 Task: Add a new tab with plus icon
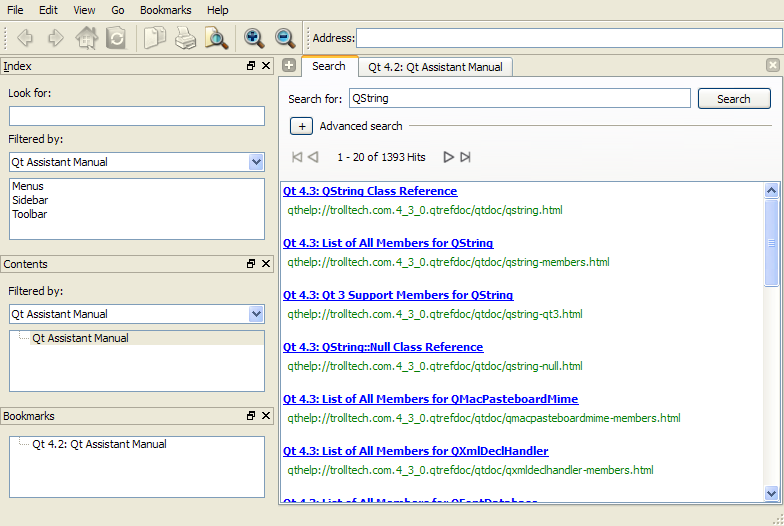coord(289,65)
